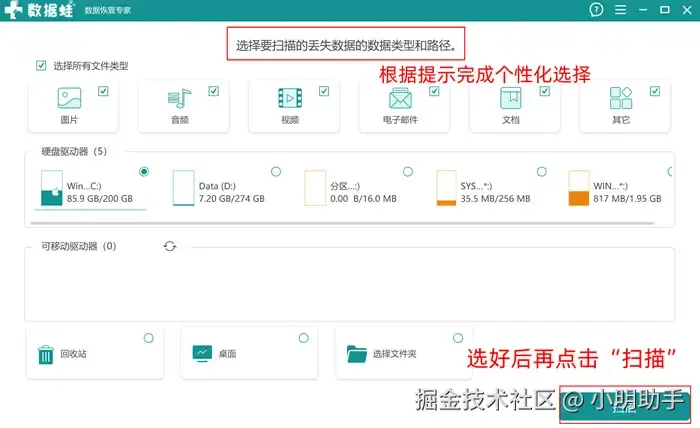Click the 其它 other types icon

[621, 98]
